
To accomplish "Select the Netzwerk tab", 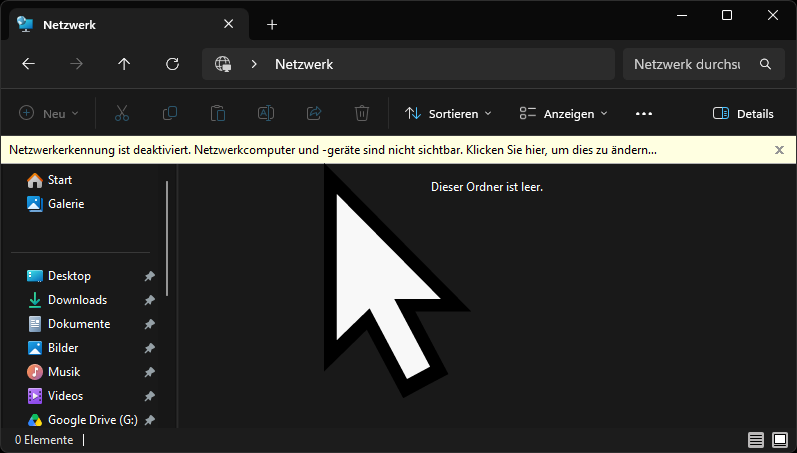I will tap(130, 24).
